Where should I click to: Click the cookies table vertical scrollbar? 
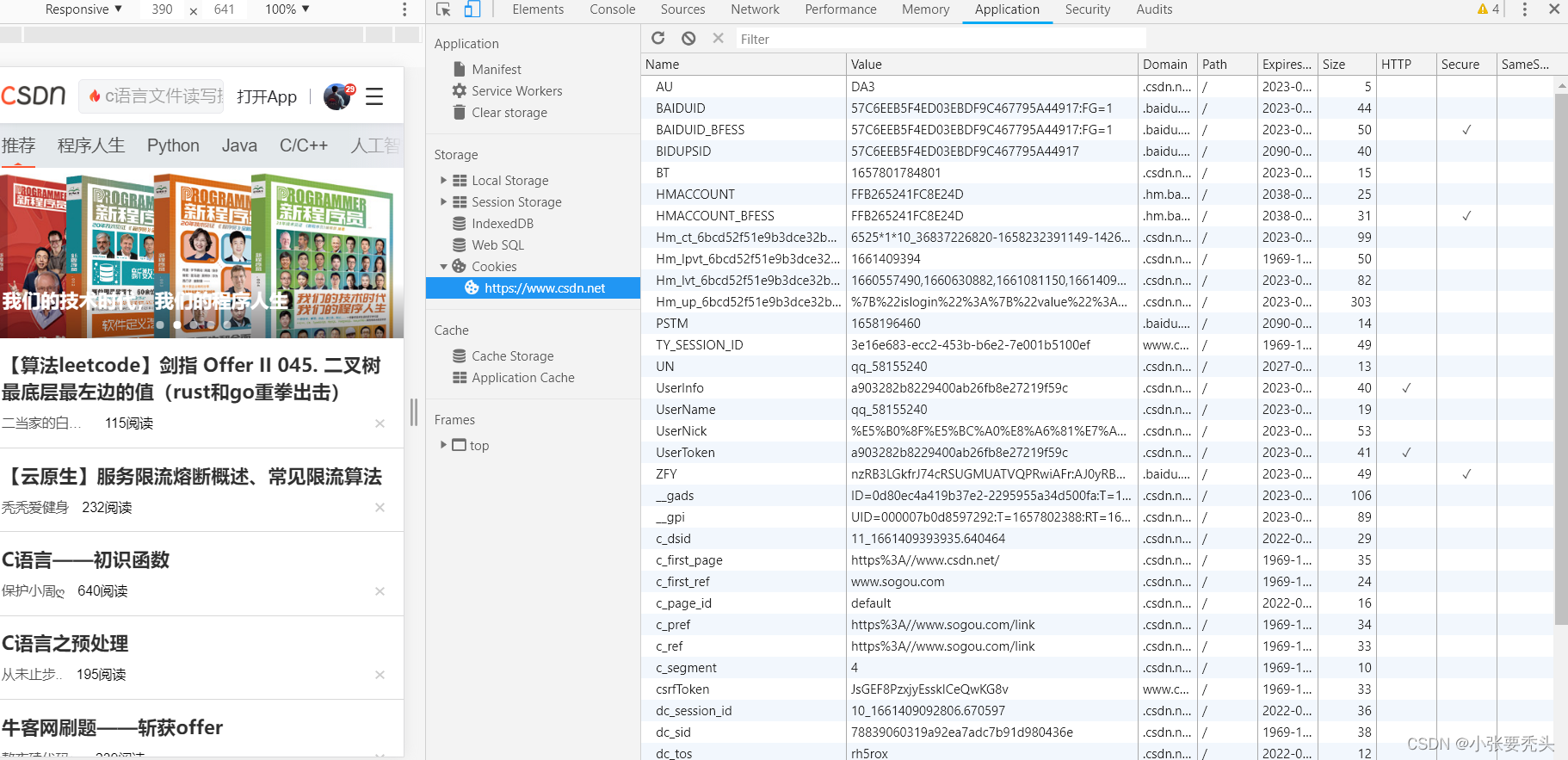pos(1561,359)
